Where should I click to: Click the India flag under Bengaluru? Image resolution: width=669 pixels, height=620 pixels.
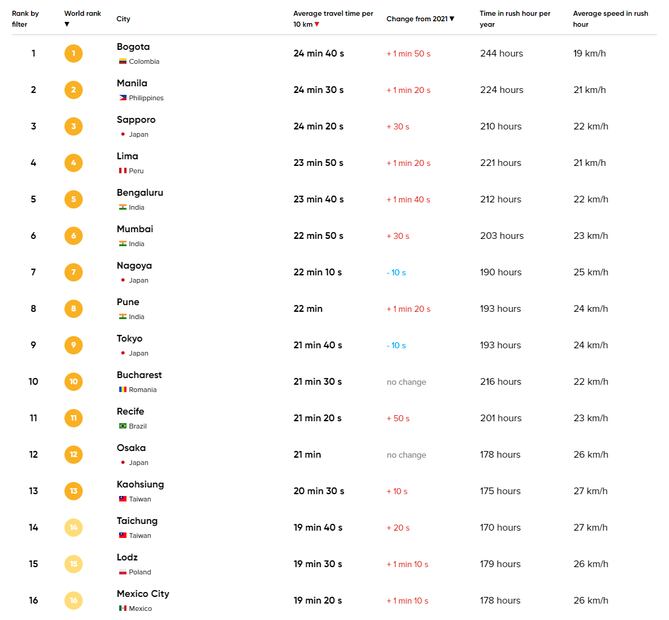[x=122, y=207]
